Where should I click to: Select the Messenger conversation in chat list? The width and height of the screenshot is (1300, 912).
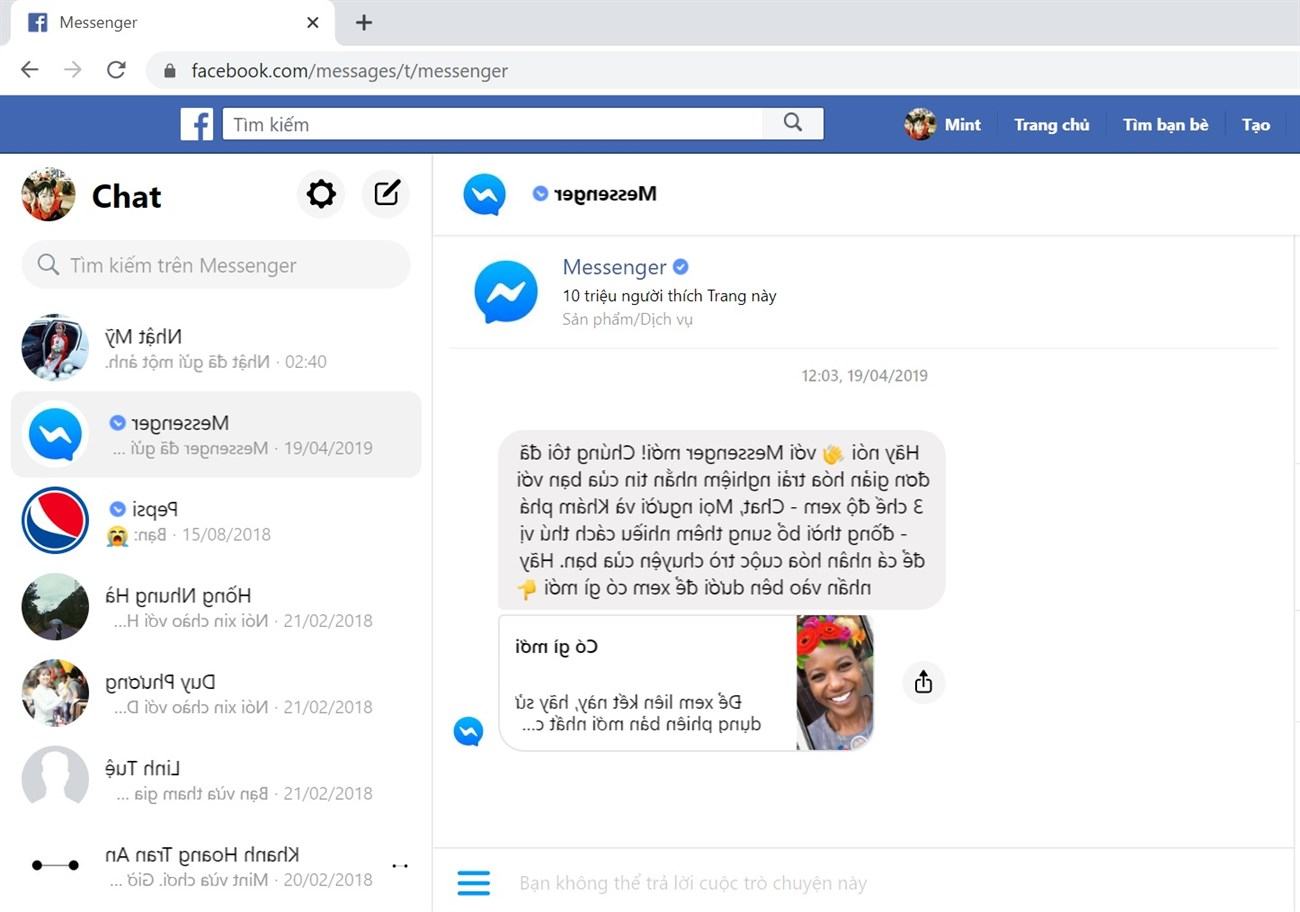(216, 434)
